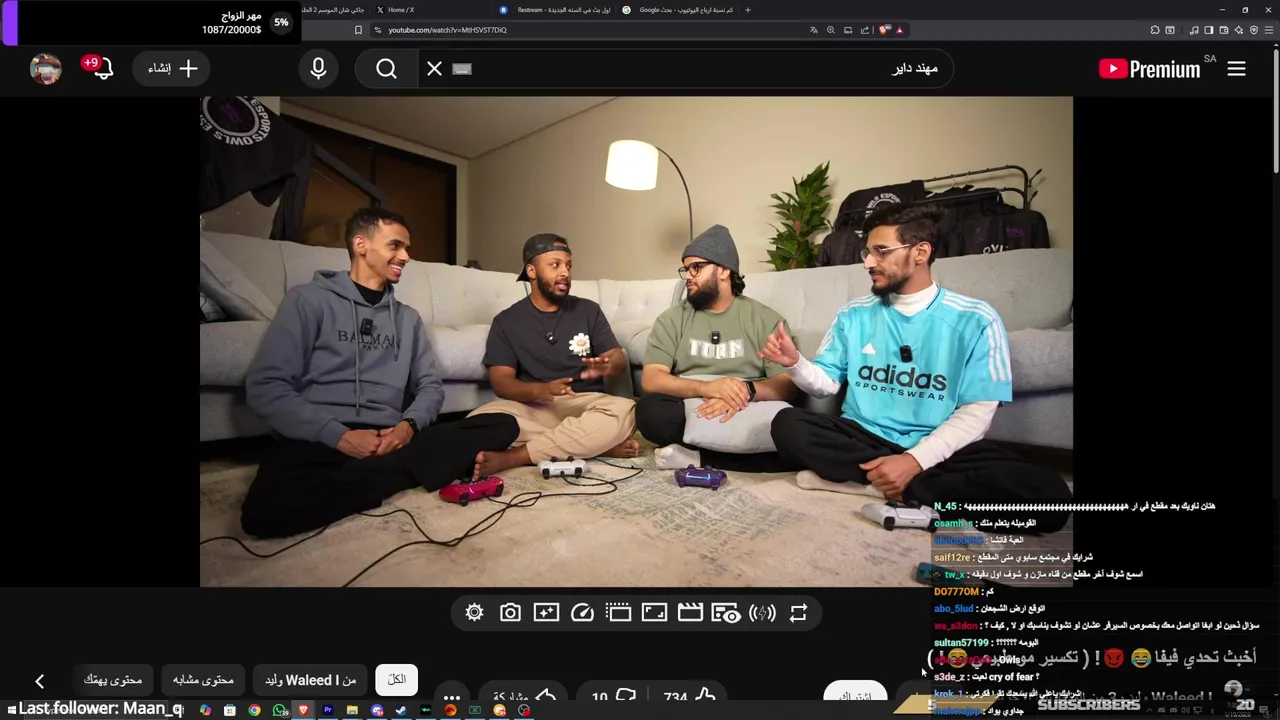Viewport: 1280px width, 720px height.
Task: Bookmark this page with the bookmark icon
Action: point(358,30)
